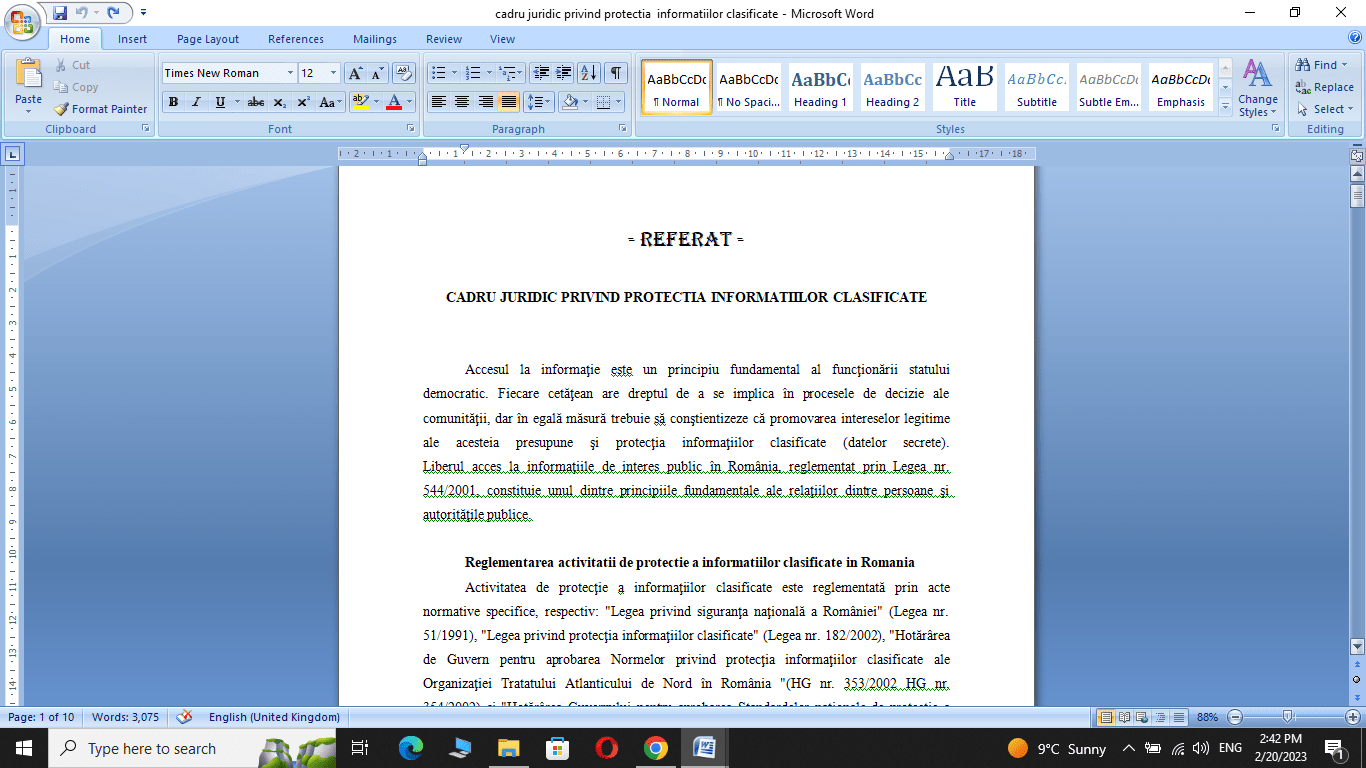Center align the paragraph text
This screenshot has height=768, width=1366.
tap(461, 102)
